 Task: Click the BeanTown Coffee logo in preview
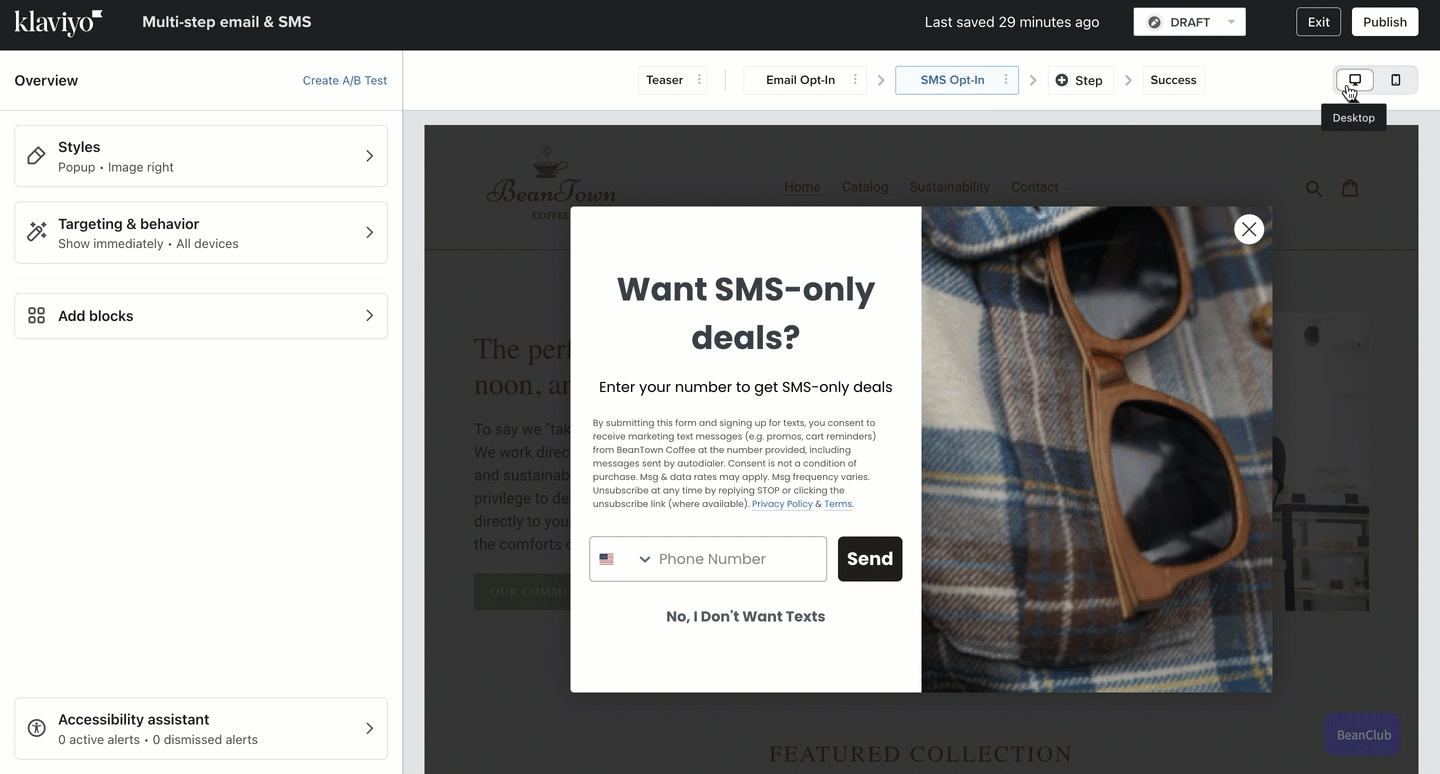point(551,183)
